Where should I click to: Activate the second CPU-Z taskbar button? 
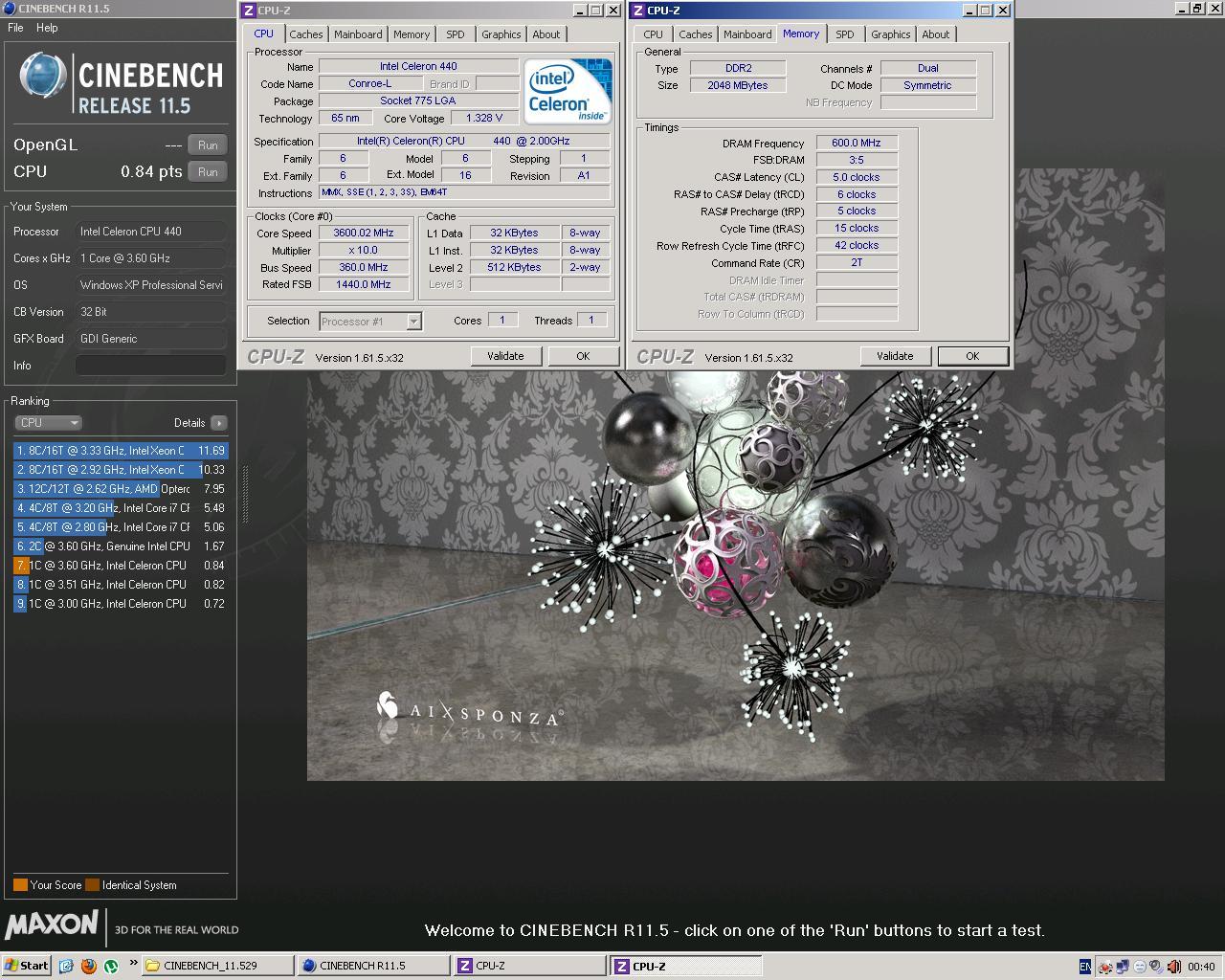coord(685,966)
